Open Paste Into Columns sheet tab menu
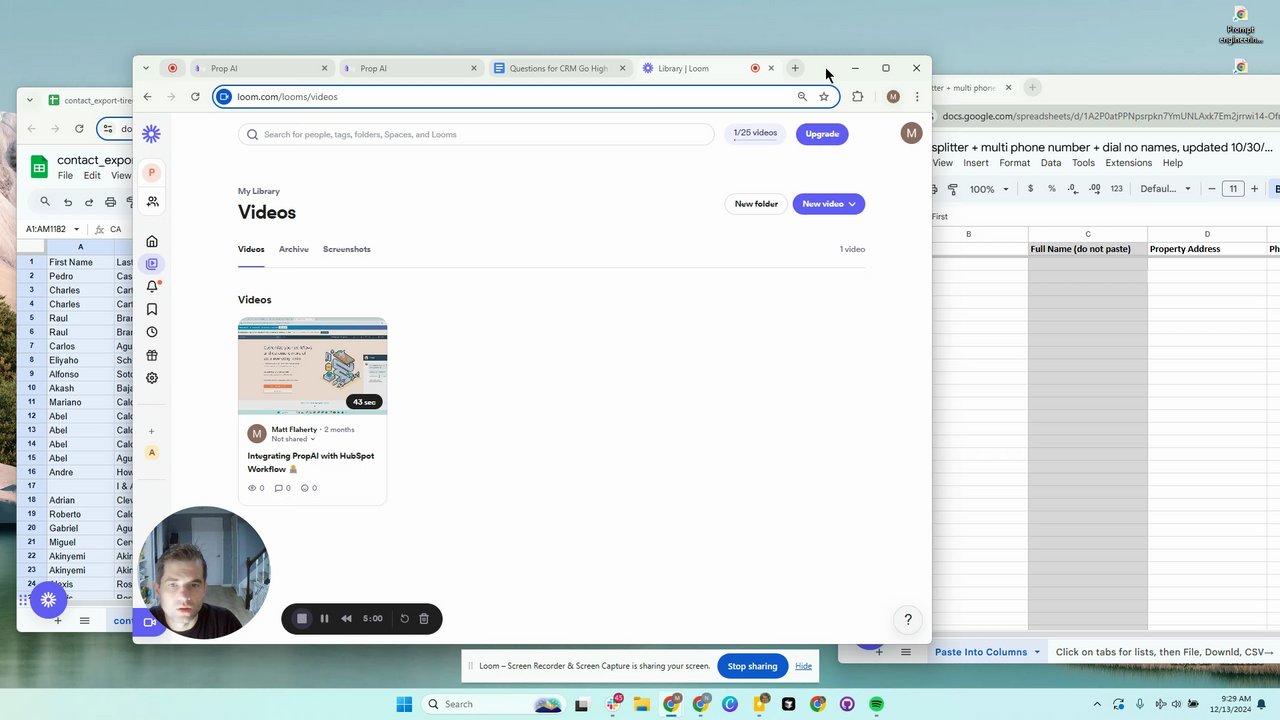The height and width of the screenshot is (720, 1280). pos(1037,652)
